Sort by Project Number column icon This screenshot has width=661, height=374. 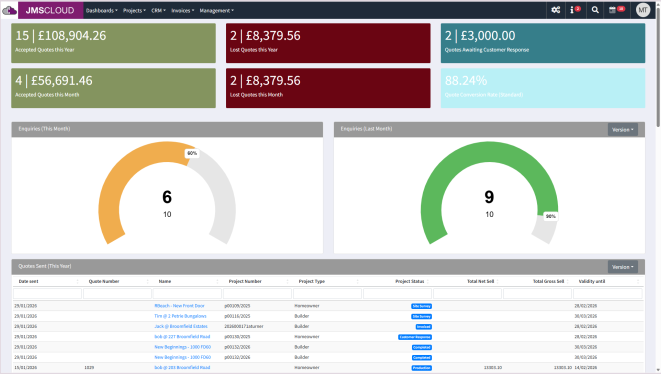coord(288,281)
